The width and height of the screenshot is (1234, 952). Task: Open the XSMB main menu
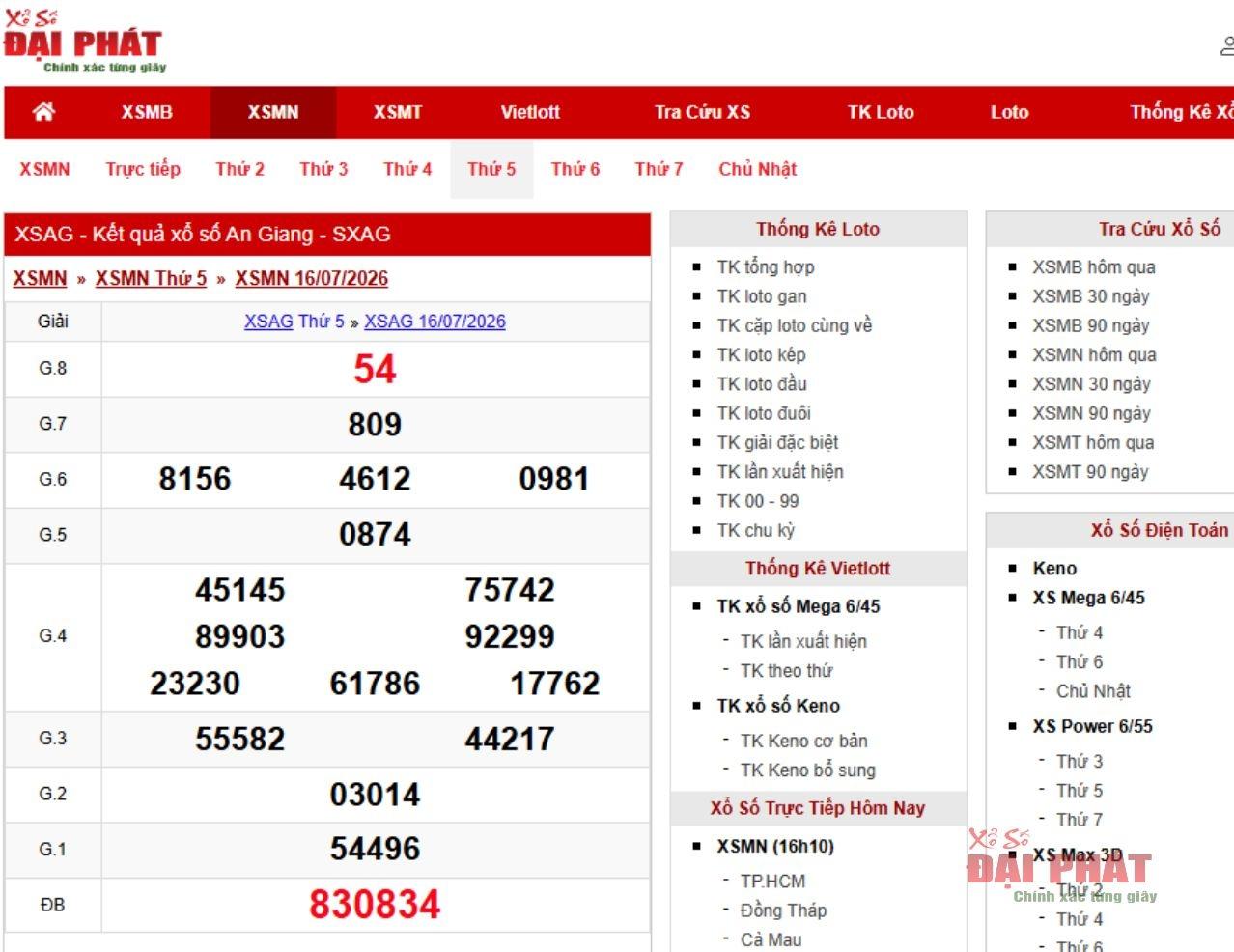tap(147, 112)
